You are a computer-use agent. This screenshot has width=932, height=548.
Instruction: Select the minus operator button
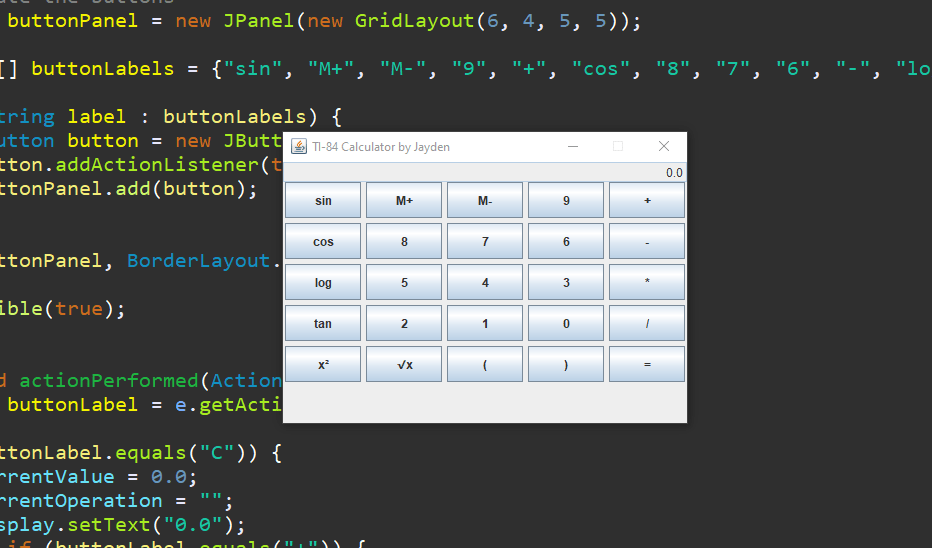(647, 241)
